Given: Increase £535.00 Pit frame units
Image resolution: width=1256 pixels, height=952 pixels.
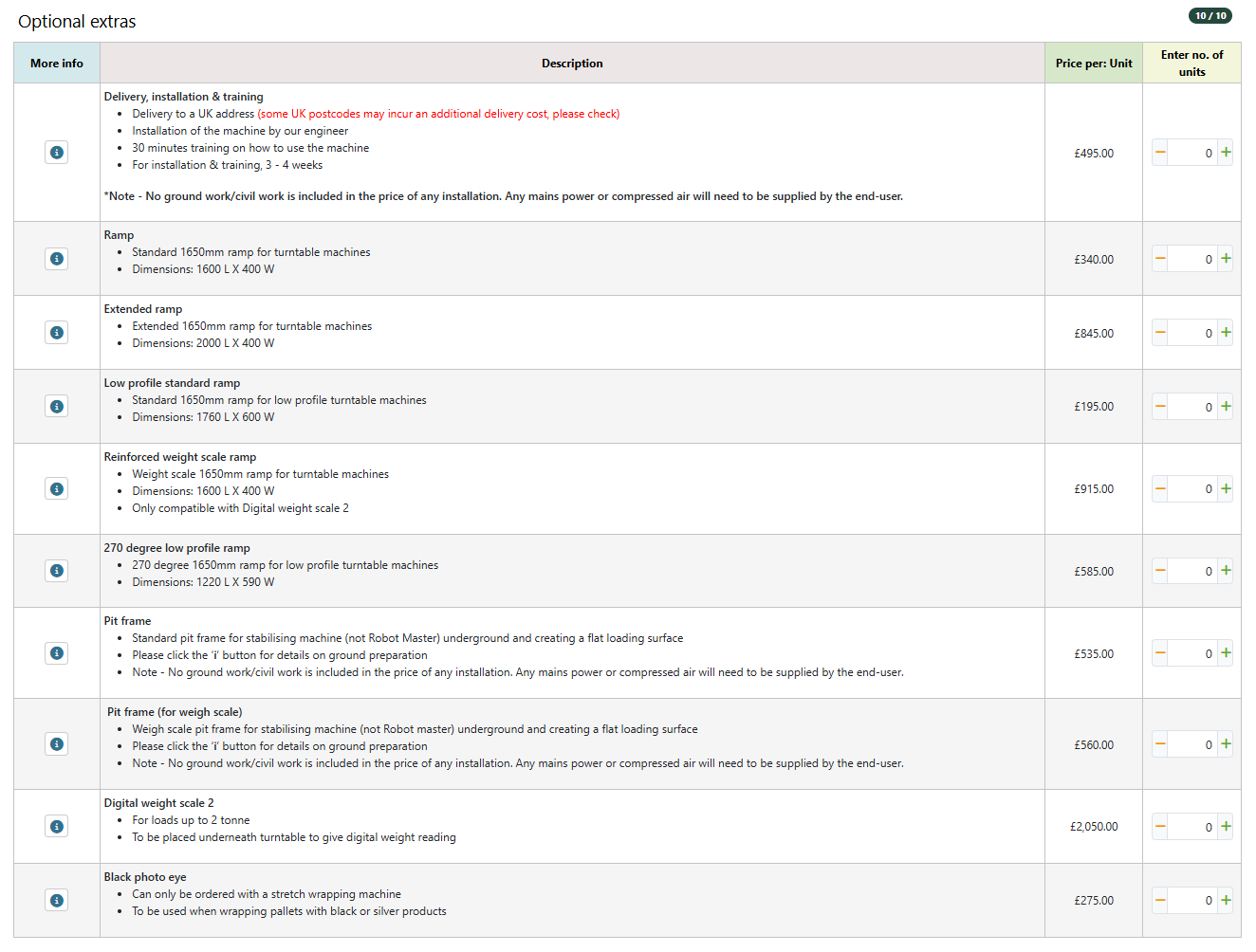Looking at the screenshot, I should (x=1226, y=653).
